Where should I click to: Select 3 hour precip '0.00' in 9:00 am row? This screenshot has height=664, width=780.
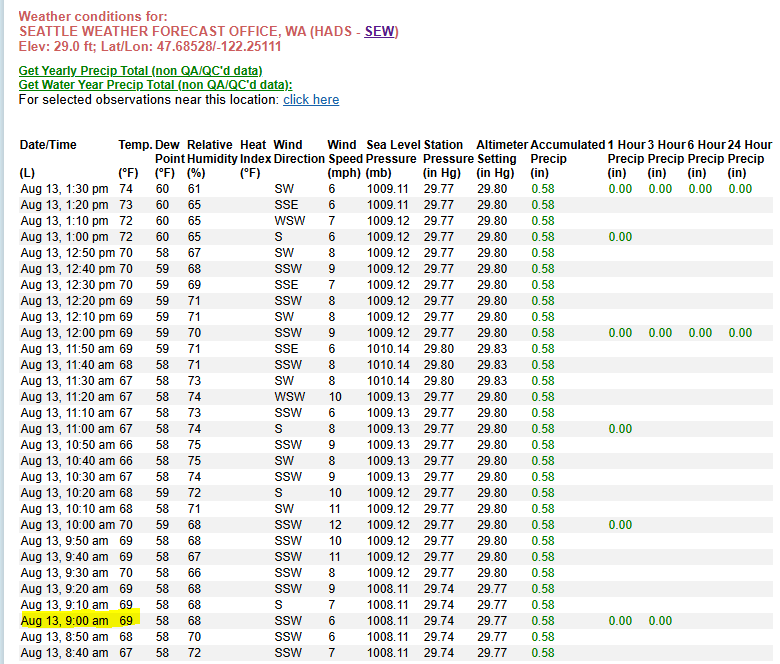pos(660,621)
